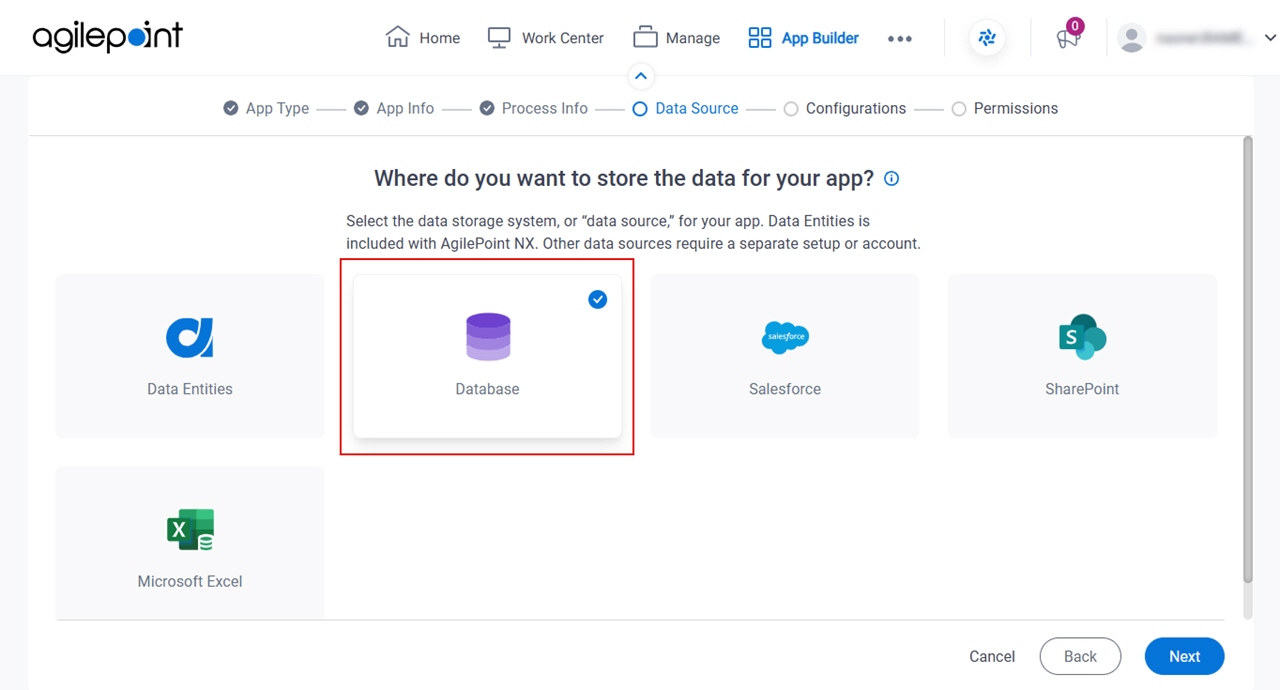
Task: Click the Cancel link
Action: 992,657
